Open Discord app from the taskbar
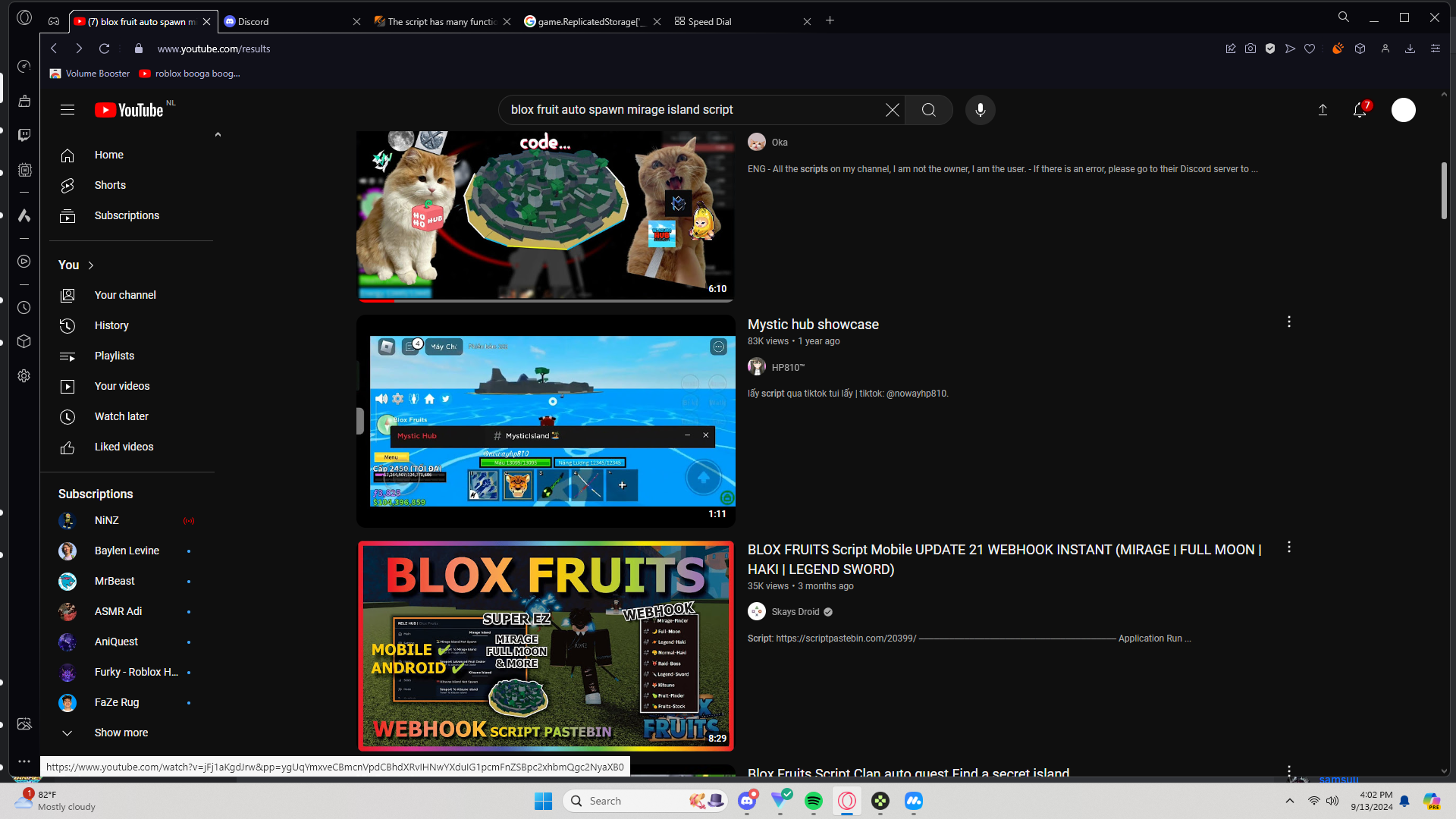Viewport: 1456px width, 819px height. point(747,801)
